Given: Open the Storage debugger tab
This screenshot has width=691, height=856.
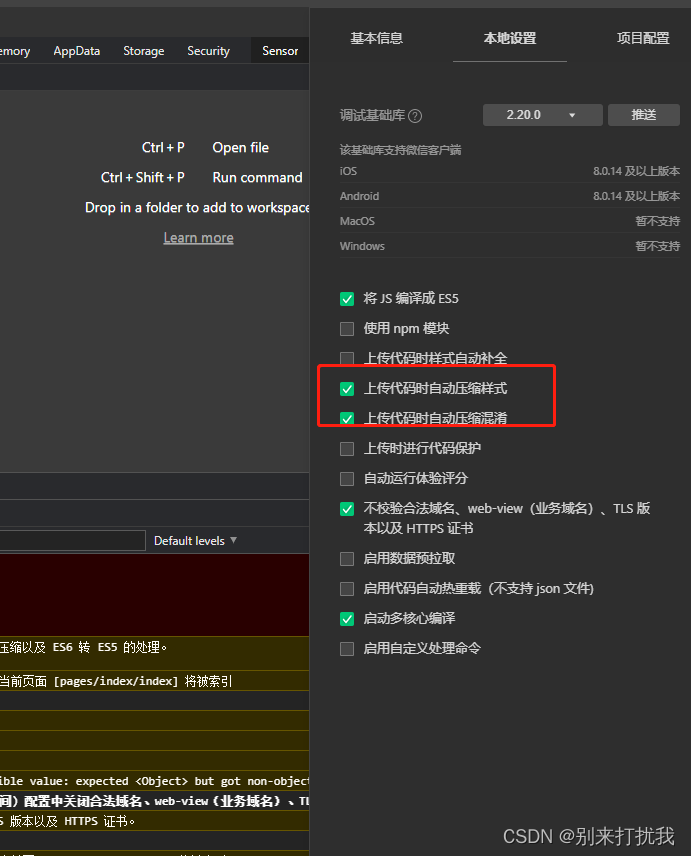Looking at the screenshot, I should tap(144, 51).
